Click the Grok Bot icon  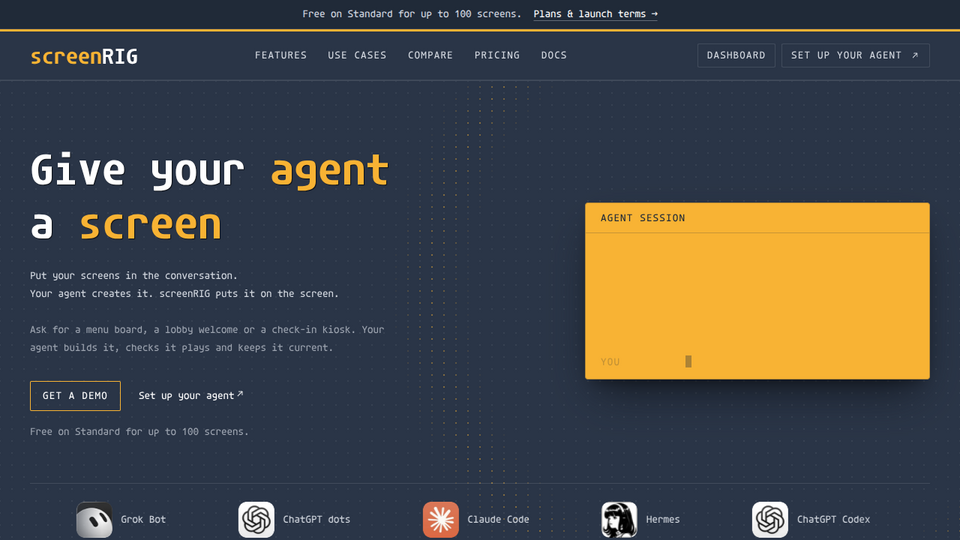(94, 520)
